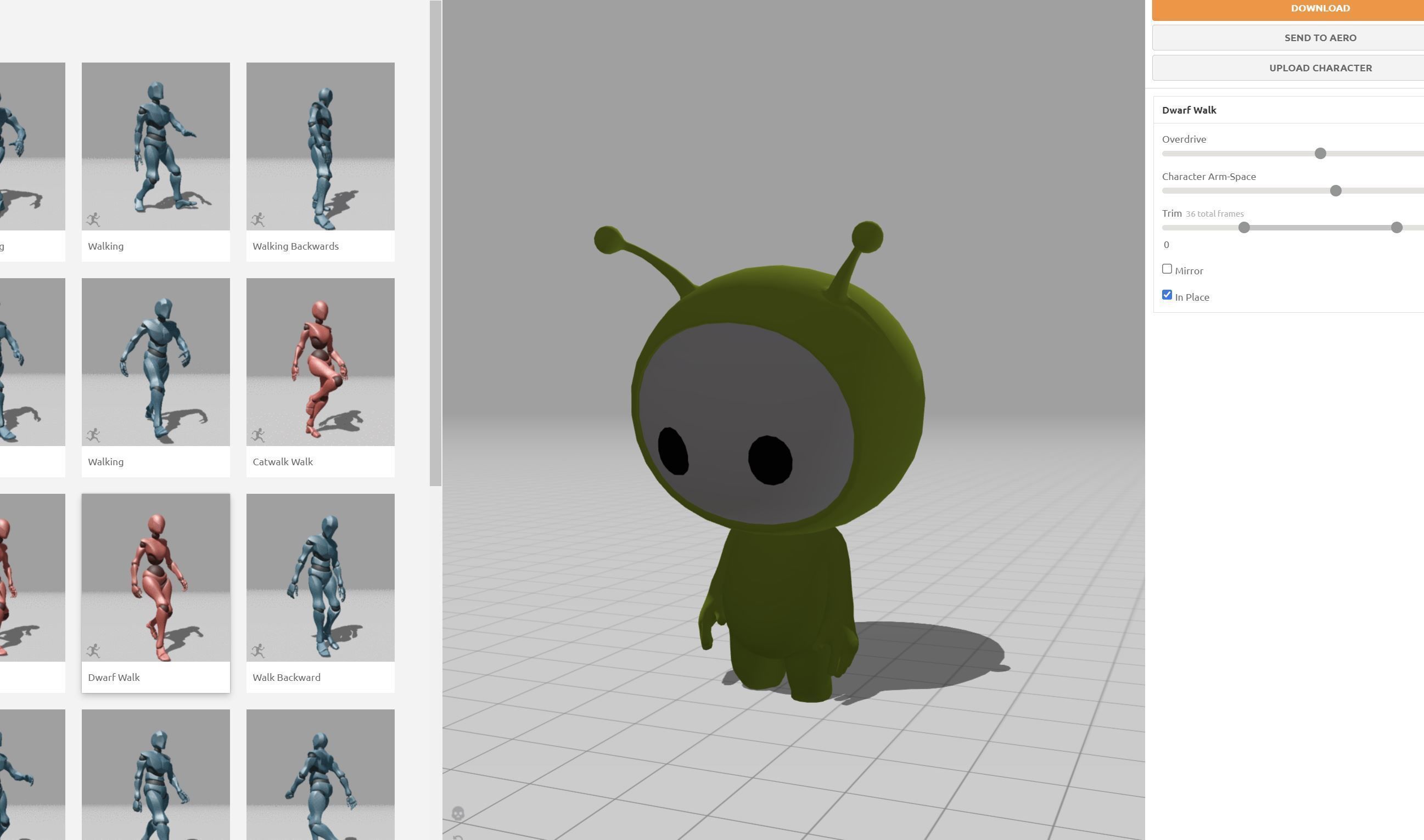Click the Dwarf Walk panel title

click(1189, 110)
